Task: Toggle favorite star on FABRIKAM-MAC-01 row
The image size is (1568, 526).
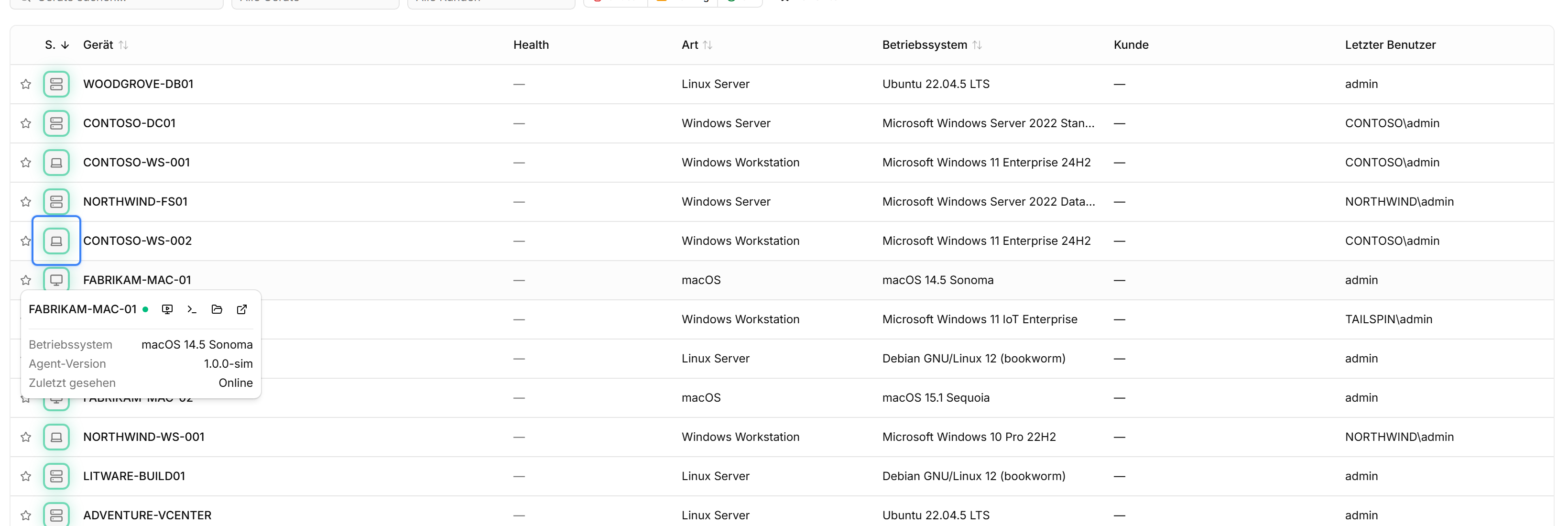Action: coord(25,280)
